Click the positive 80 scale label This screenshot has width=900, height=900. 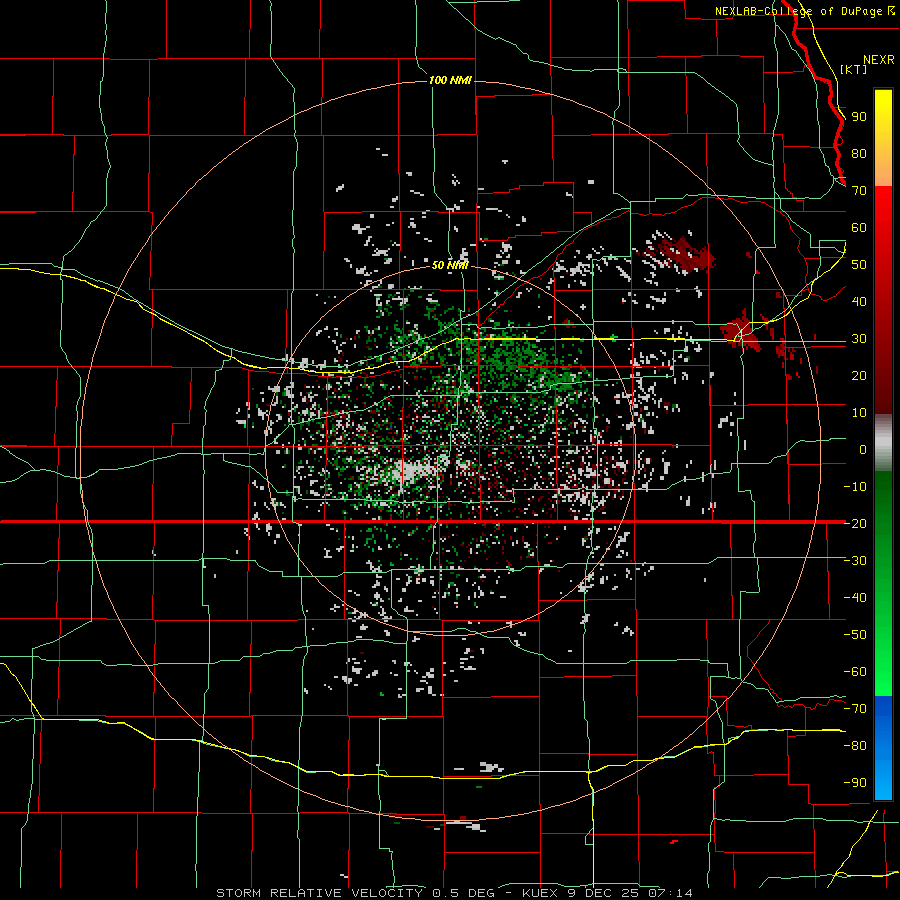point(859,153)
